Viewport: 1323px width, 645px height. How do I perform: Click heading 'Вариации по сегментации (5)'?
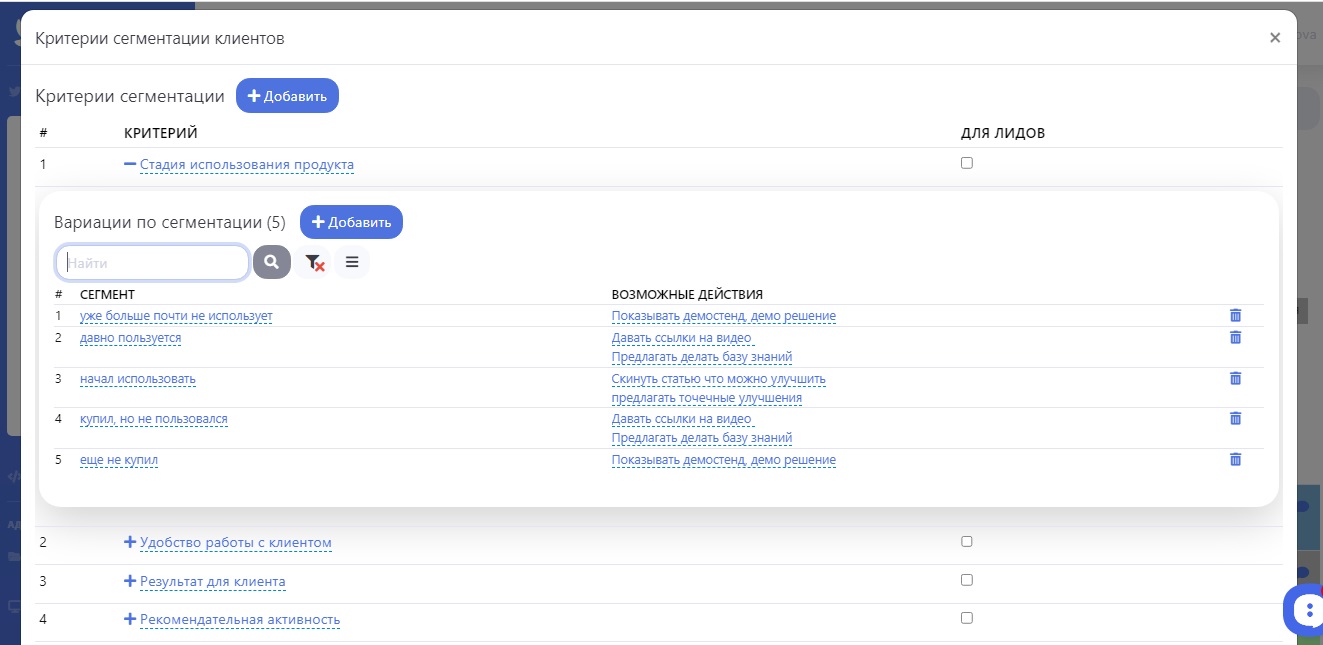170,222
